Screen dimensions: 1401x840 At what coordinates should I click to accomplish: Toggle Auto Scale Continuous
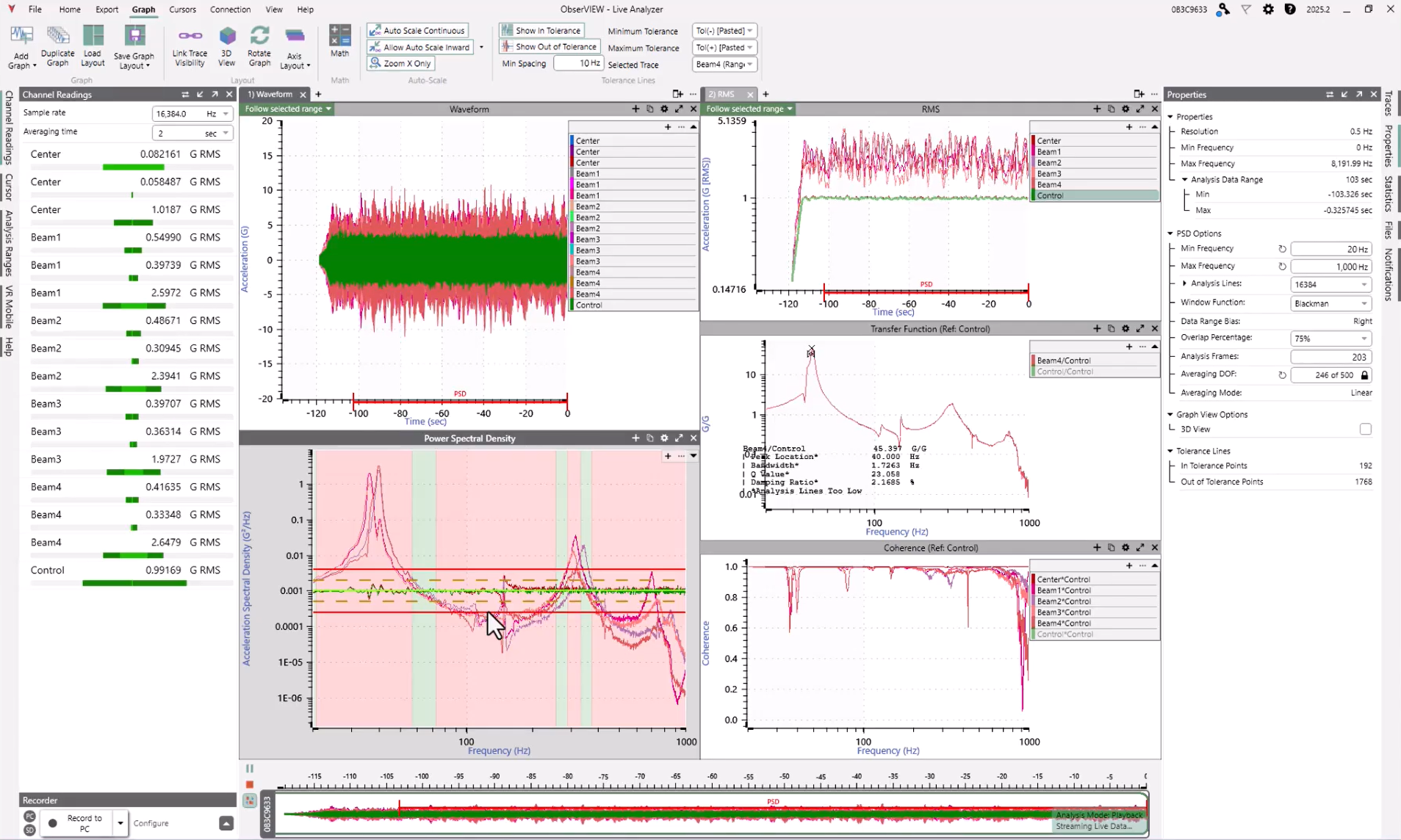coord(417,30)
